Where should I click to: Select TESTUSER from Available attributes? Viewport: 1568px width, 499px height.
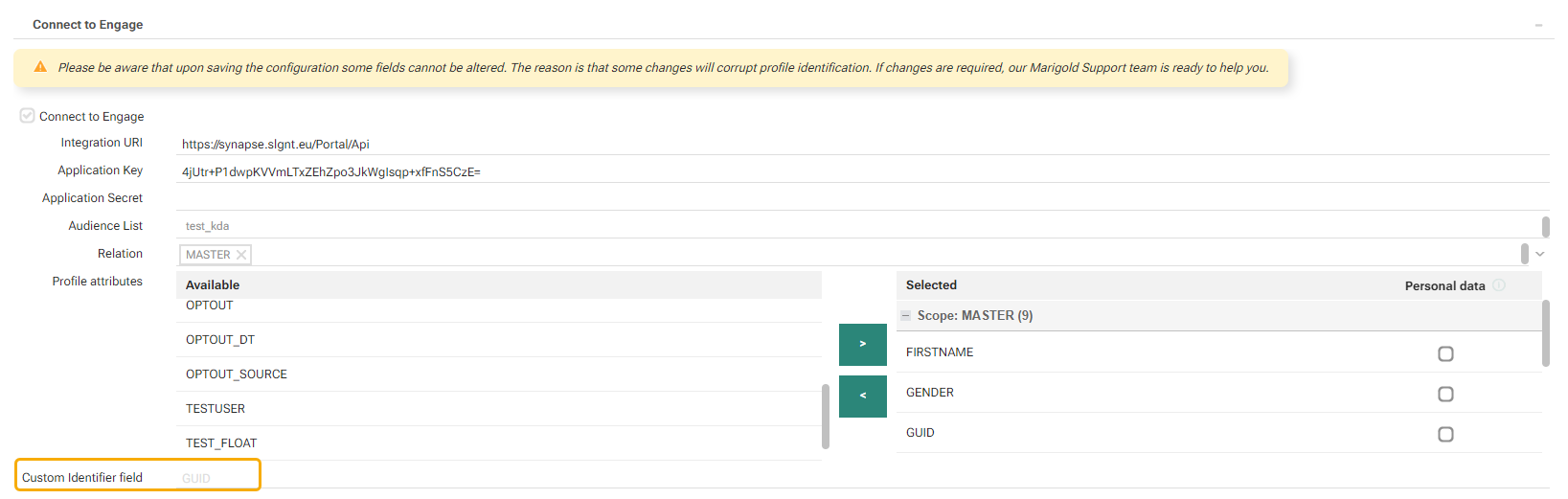216,409
